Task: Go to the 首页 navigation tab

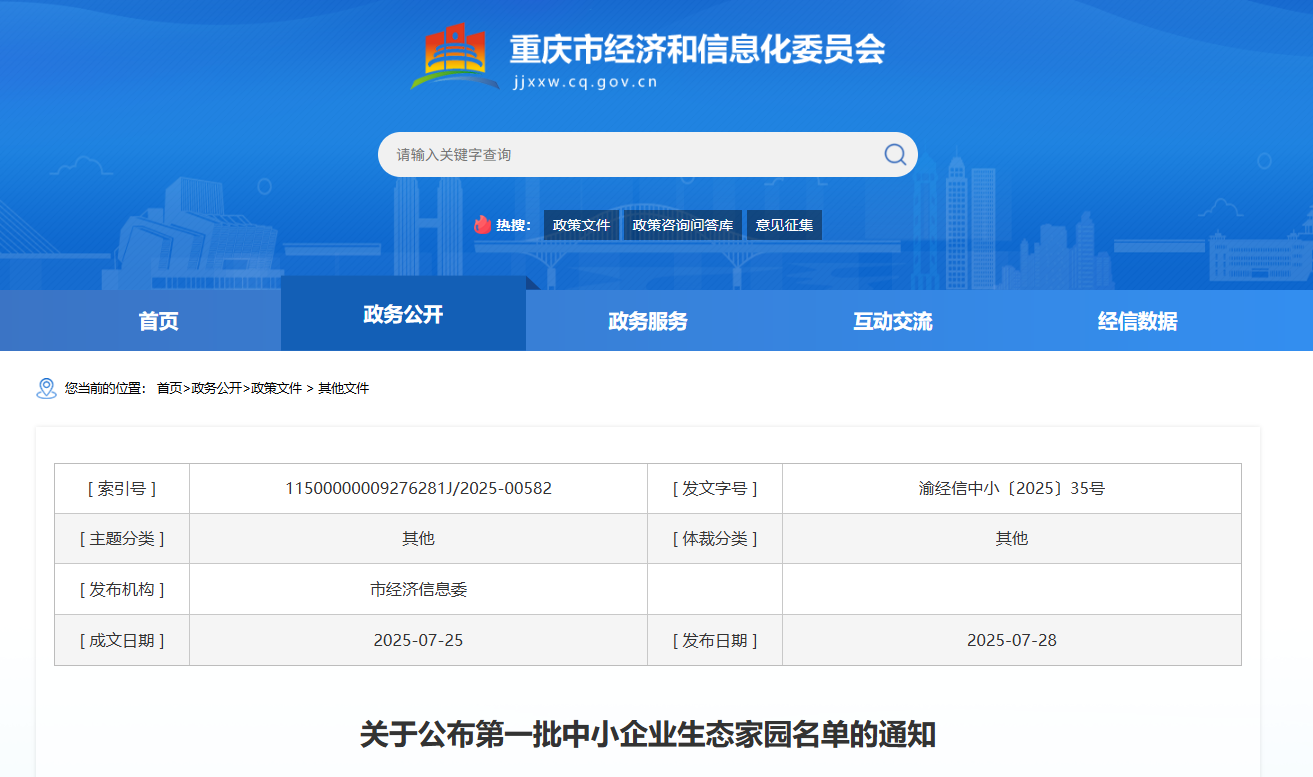Action: coord(158,321)
